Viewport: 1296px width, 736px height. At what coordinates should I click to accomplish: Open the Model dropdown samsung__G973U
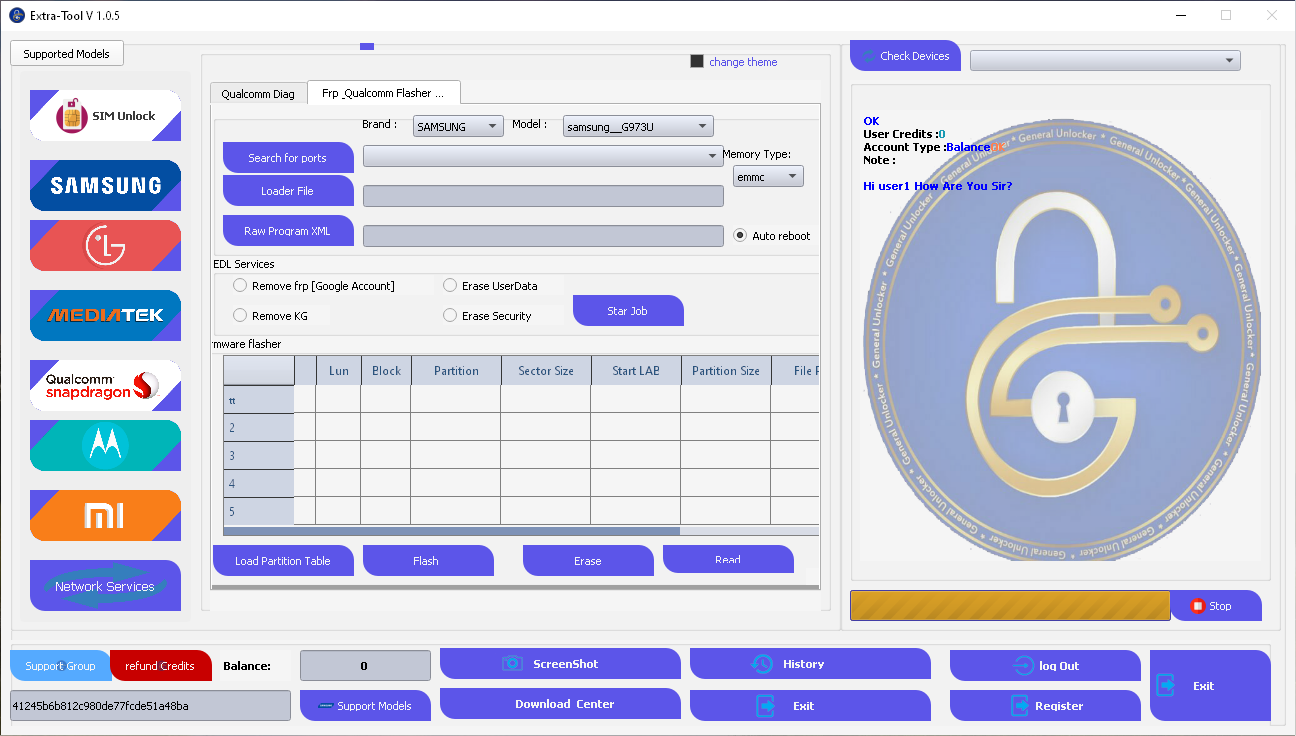tap(638, 126)
